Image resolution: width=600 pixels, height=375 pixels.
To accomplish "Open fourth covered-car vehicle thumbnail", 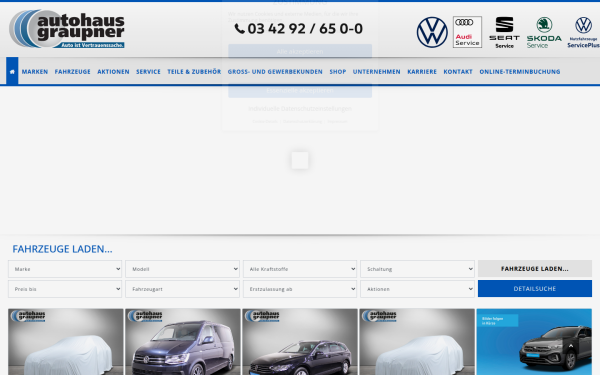I will [x=417, y=342].
